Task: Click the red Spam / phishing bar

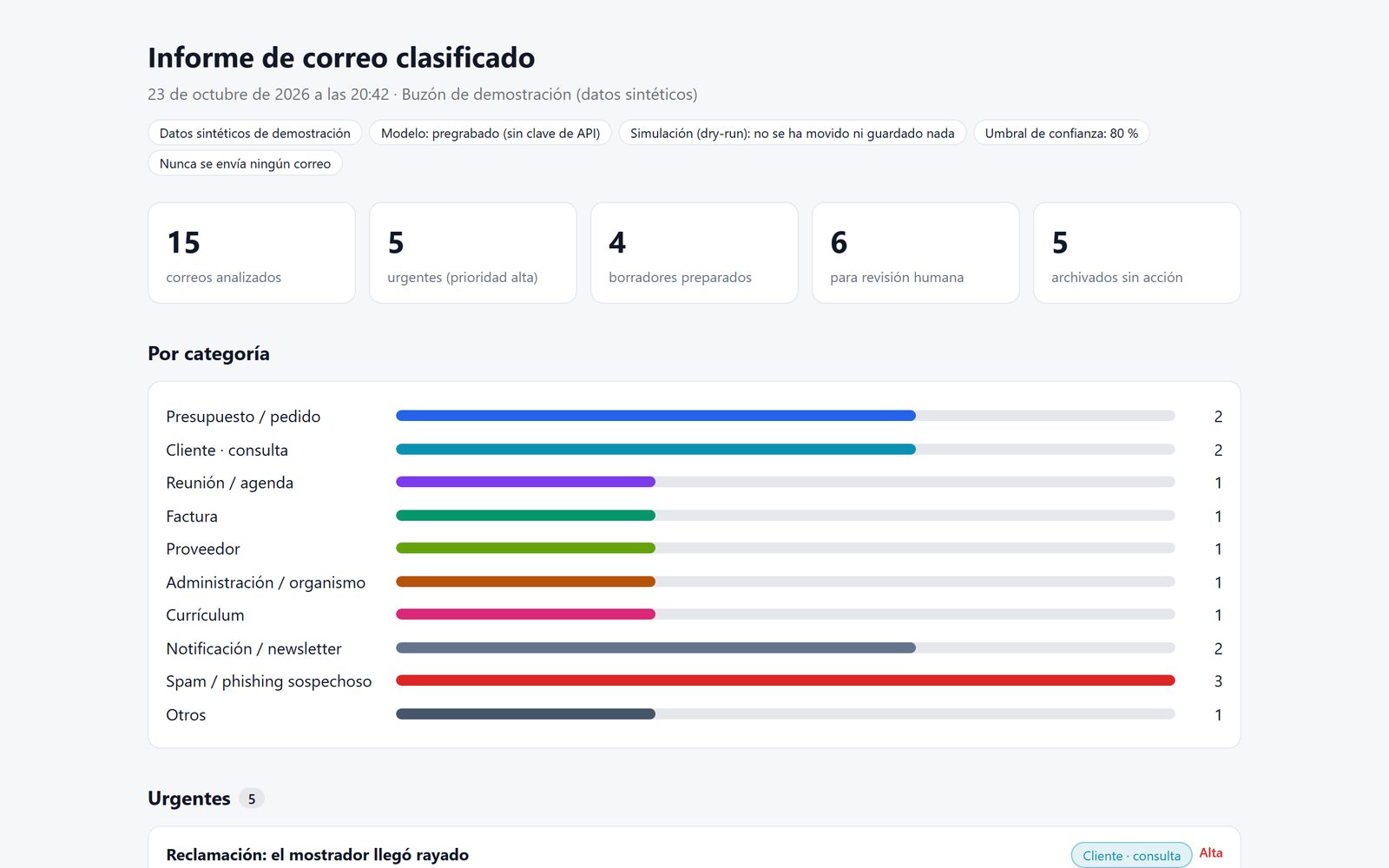Action: 785,681
